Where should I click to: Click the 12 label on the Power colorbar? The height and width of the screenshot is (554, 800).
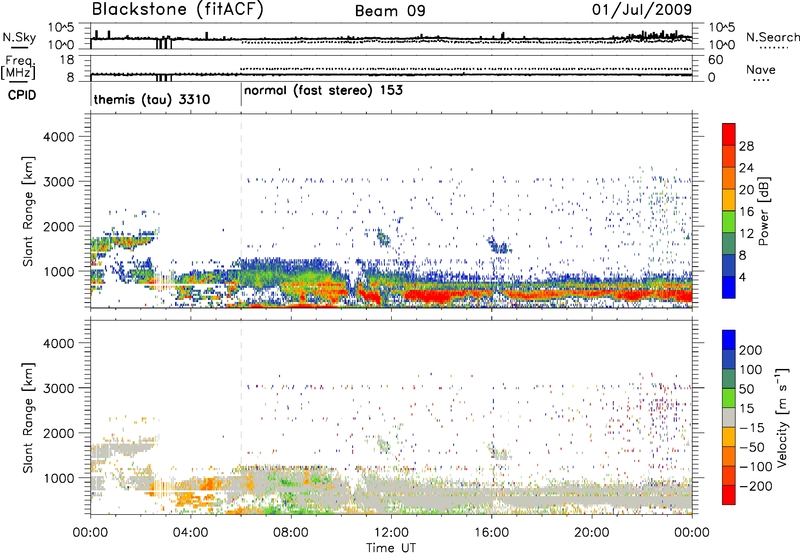(746, 234)
